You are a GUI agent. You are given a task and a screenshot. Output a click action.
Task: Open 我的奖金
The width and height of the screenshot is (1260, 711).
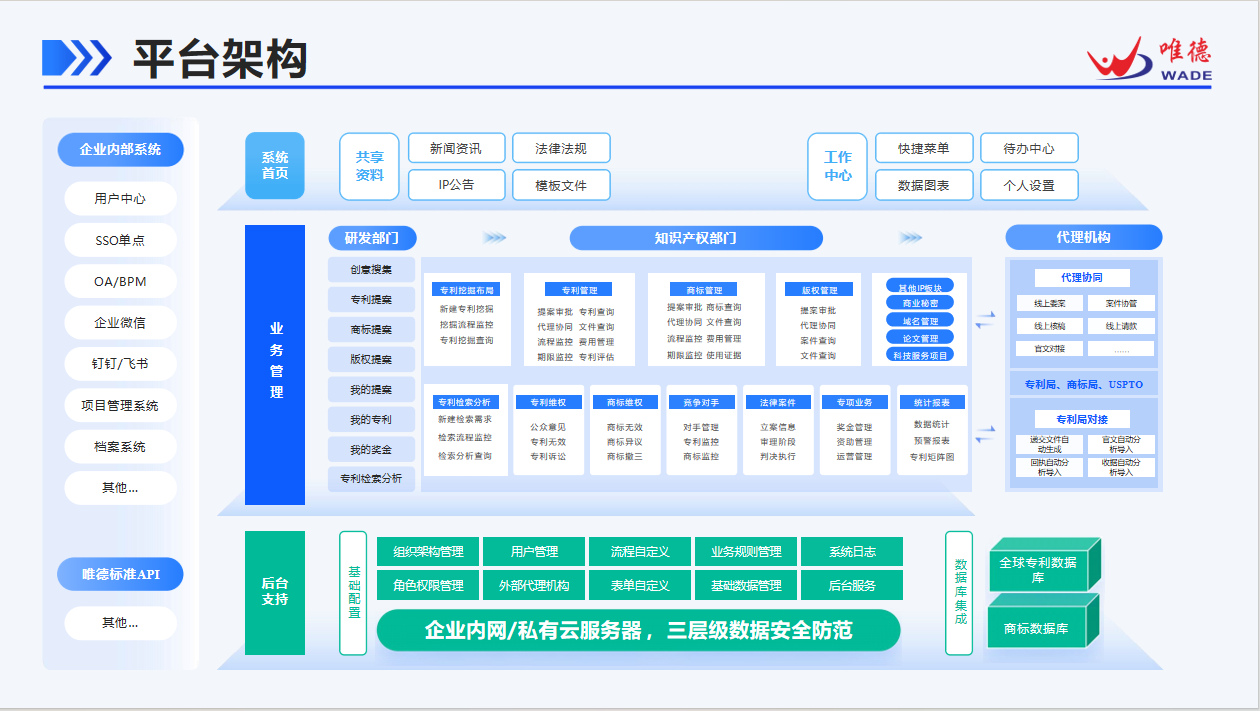[371, 449]
